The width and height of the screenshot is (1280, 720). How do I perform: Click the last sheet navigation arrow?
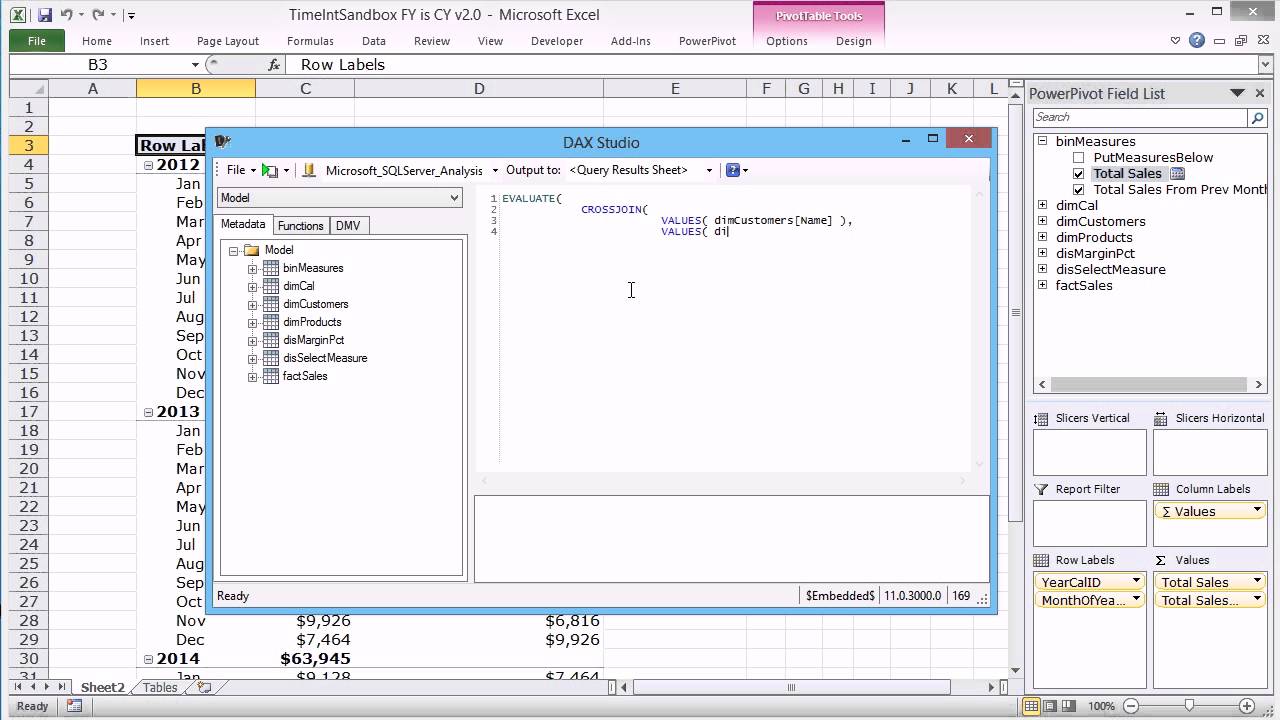[62, 687]
